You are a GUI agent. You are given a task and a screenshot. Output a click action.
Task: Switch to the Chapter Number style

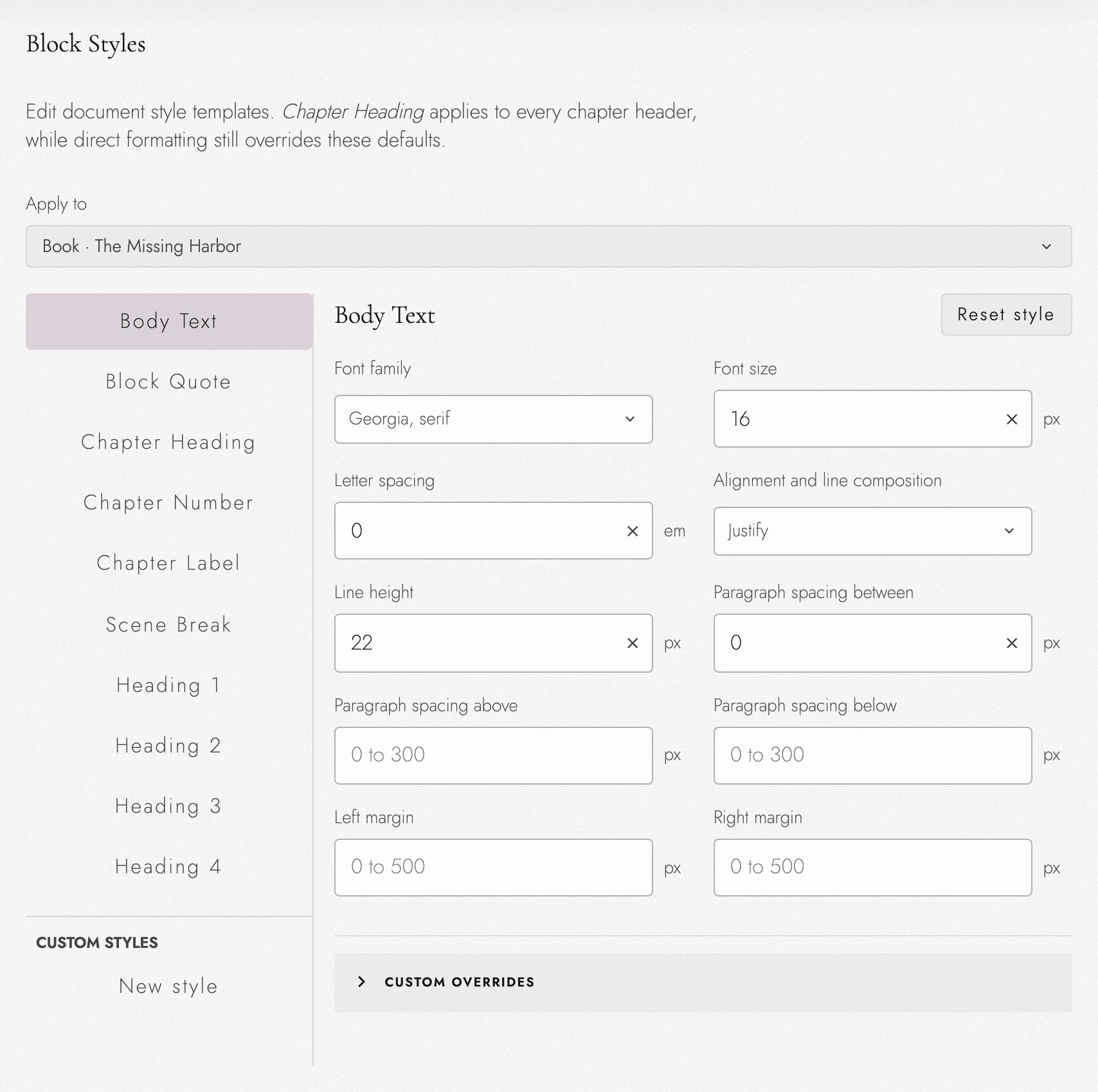168,503
